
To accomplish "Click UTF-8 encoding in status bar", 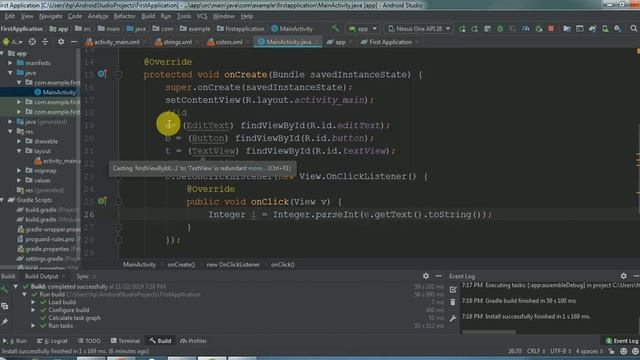I will (561, 351).
